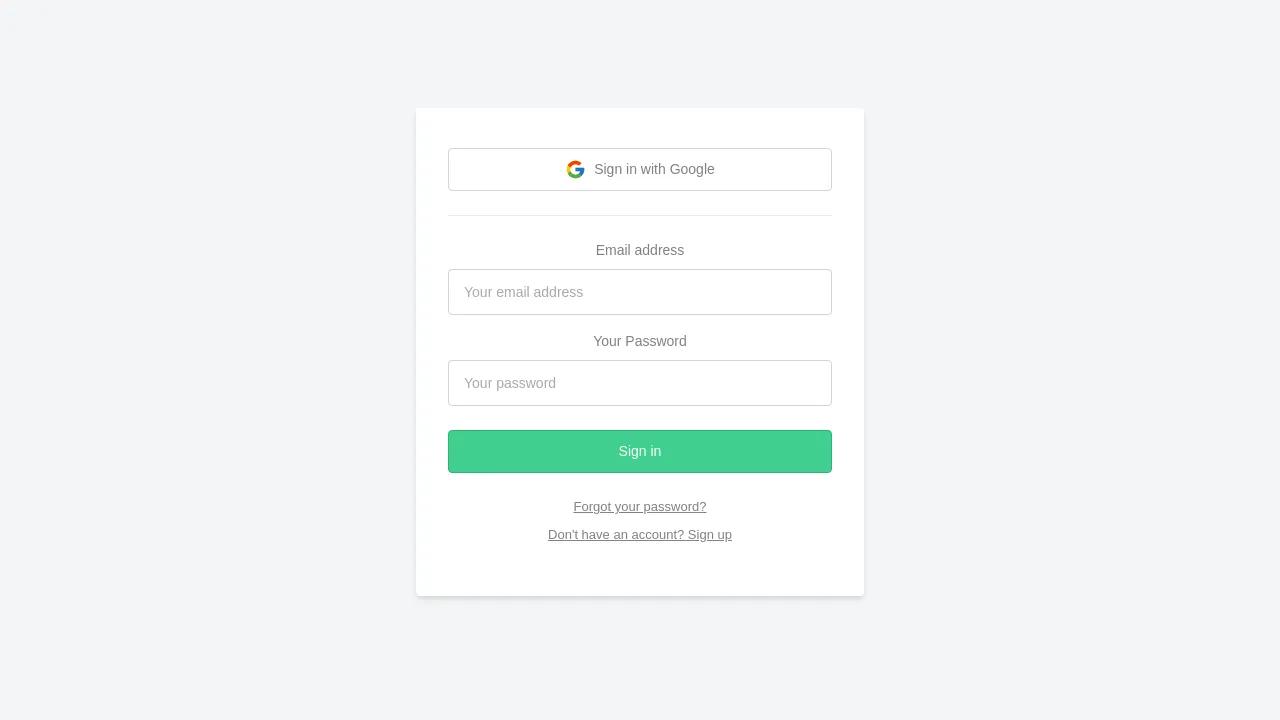Click the 'Sign up' words at link end
1280x720 pixels.
coord(710,535)
